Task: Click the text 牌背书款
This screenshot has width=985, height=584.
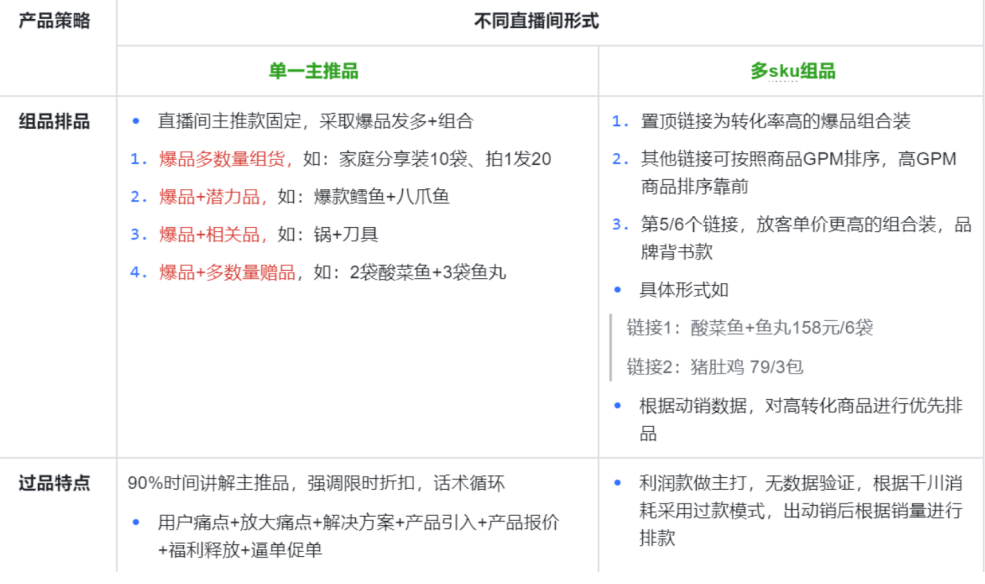Action: coord(677,252)
